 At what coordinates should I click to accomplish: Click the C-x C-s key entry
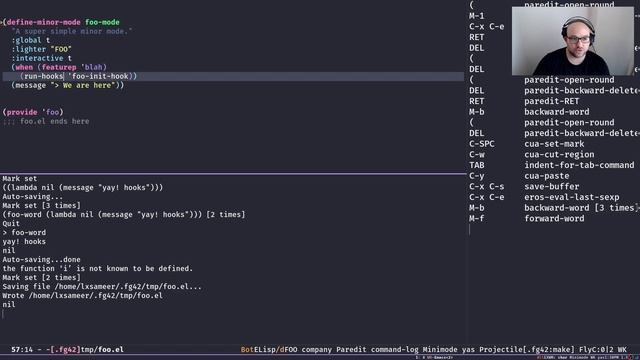(x=487, y=187)
